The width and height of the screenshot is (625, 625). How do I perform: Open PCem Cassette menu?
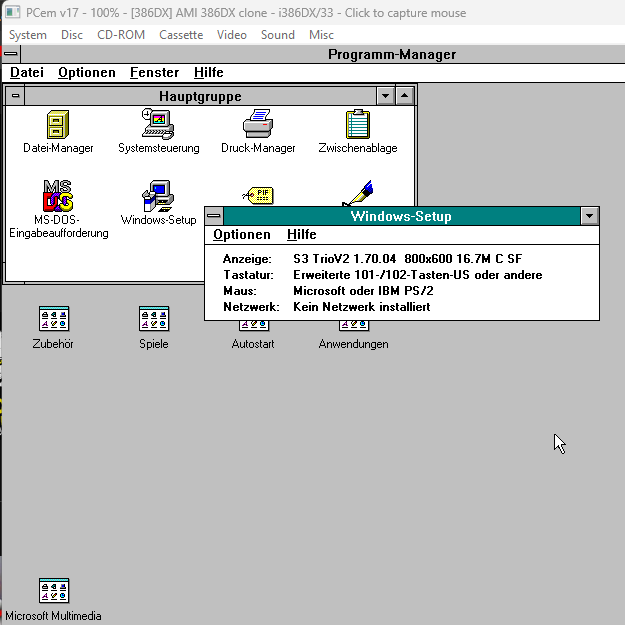(181, 35)
